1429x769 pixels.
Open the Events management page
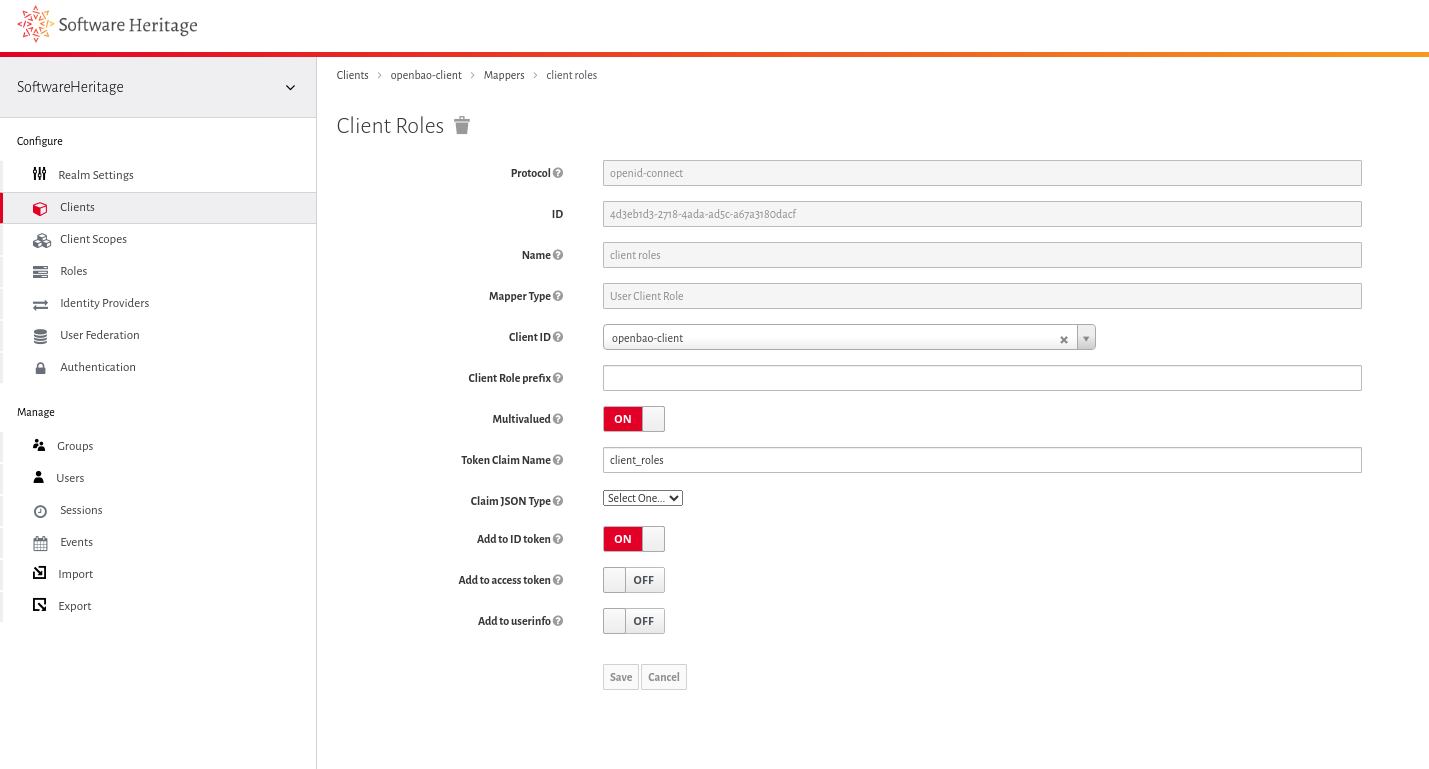[40, 541]
